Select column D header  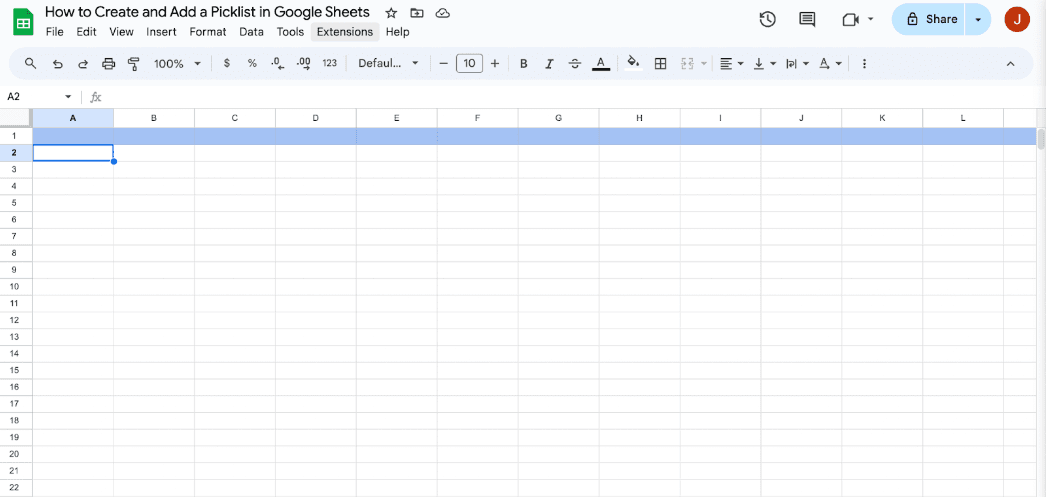(x=316, y=118)
